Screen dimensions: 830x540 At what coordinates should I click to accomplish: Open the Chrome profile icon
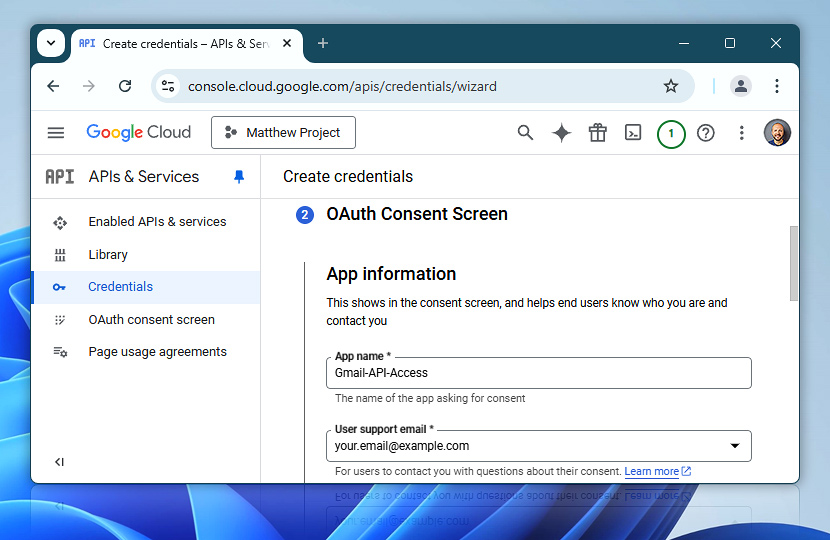pyautogui.click(x=741, y=86)
